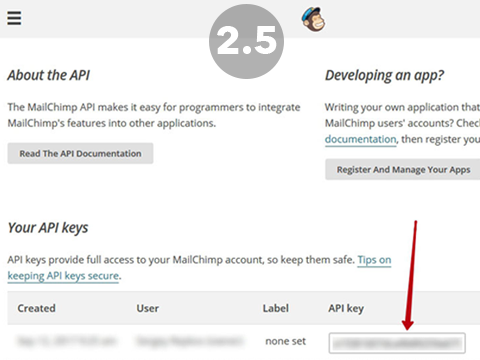The width and height of the screenshot is (480, 360).
Task: Select the API key text field
Action: pos(397,343)
